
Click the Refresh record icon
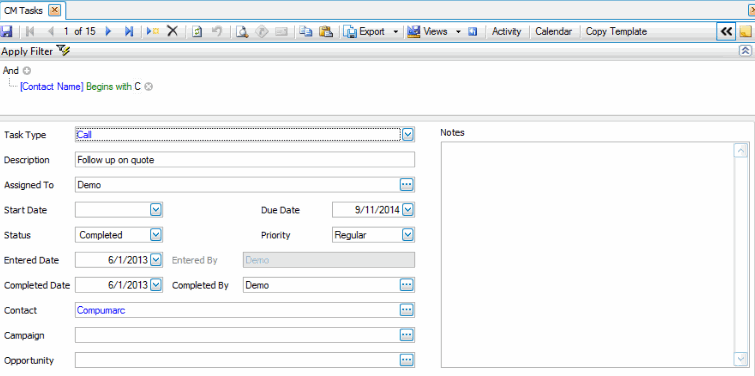[x=197, y=31]
